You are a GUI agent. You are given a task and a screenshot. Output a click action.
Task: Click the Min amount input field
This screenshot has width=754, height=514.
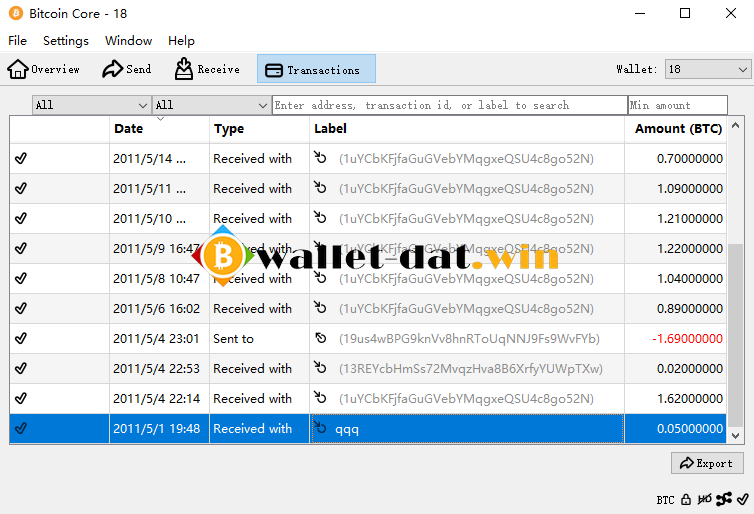[x=678, y=105]
